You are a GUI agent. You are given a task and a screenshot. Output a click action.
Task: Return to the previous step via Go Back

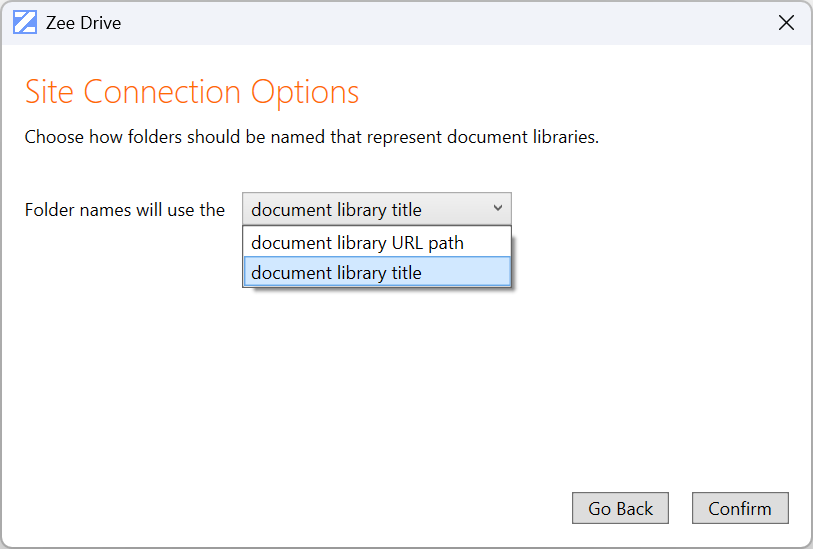tap(620, 508)
